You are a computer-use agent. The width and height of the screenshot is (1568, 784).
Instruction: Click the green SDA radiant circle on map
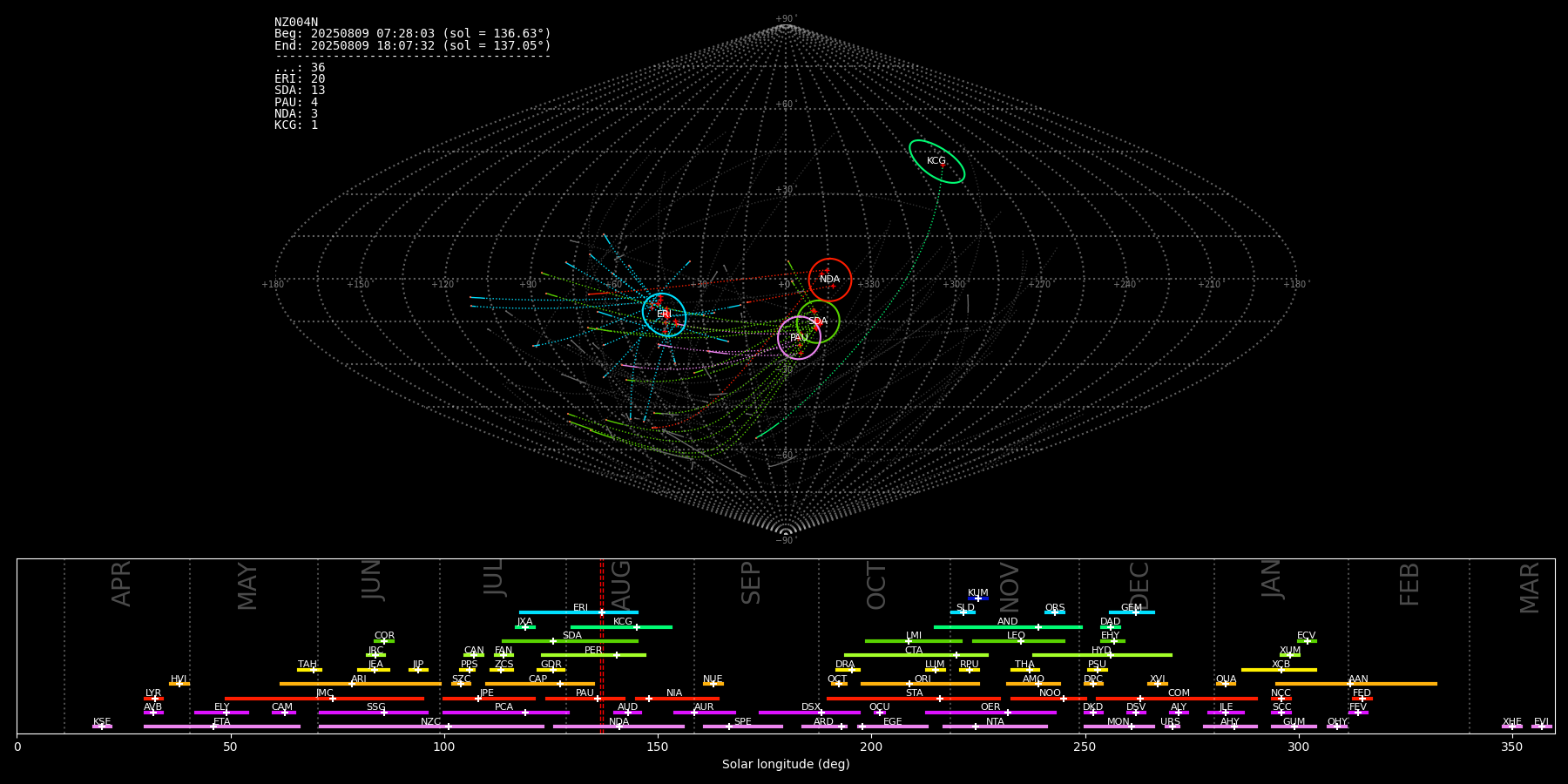(x=818, y=321)
